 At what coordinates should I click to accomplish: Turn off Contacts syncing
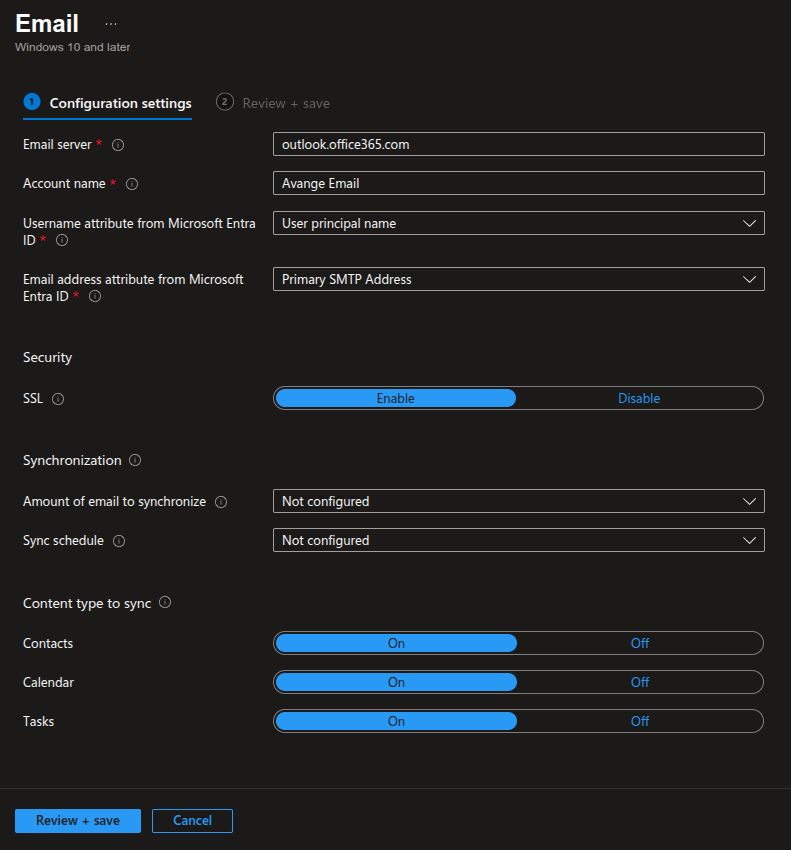pyautogui.click(x=640, y=643)
